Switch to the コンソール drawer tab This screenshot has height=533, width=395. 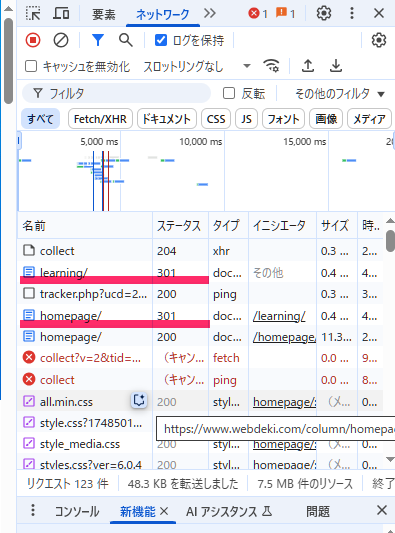coord(77,512)
